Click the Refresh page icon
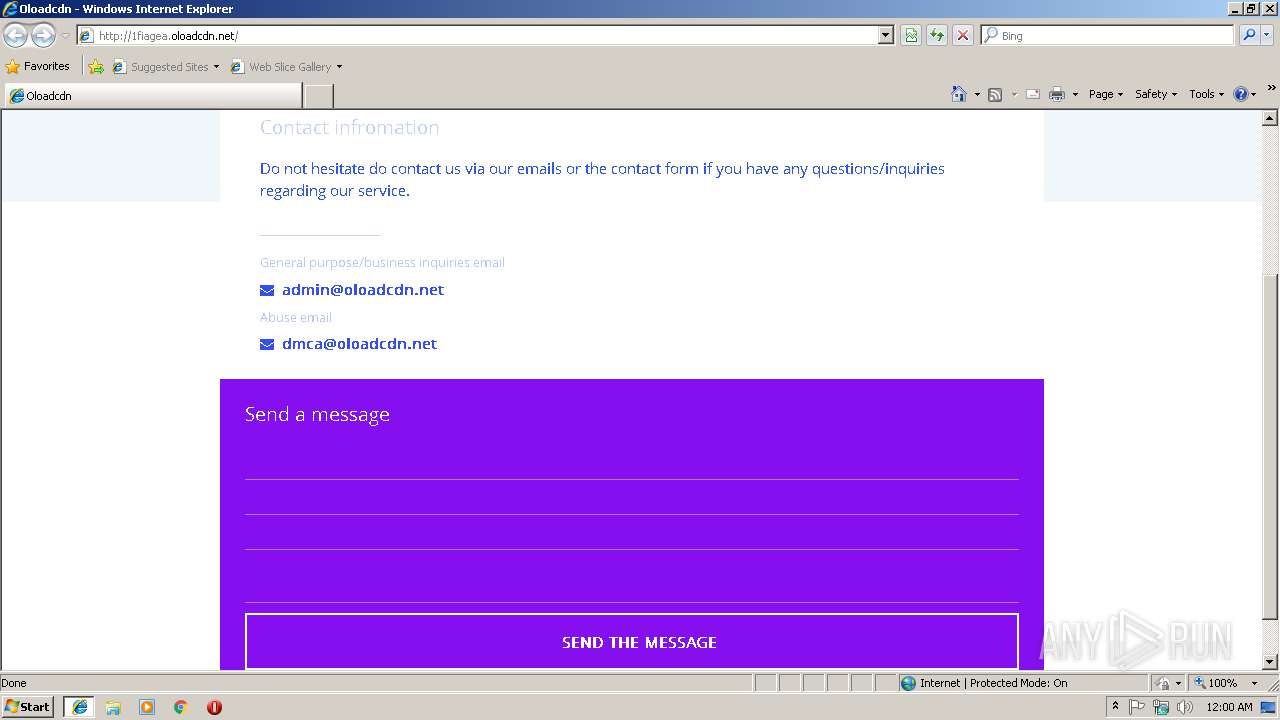Screen dimensions: 1280x720 point(937,36)
